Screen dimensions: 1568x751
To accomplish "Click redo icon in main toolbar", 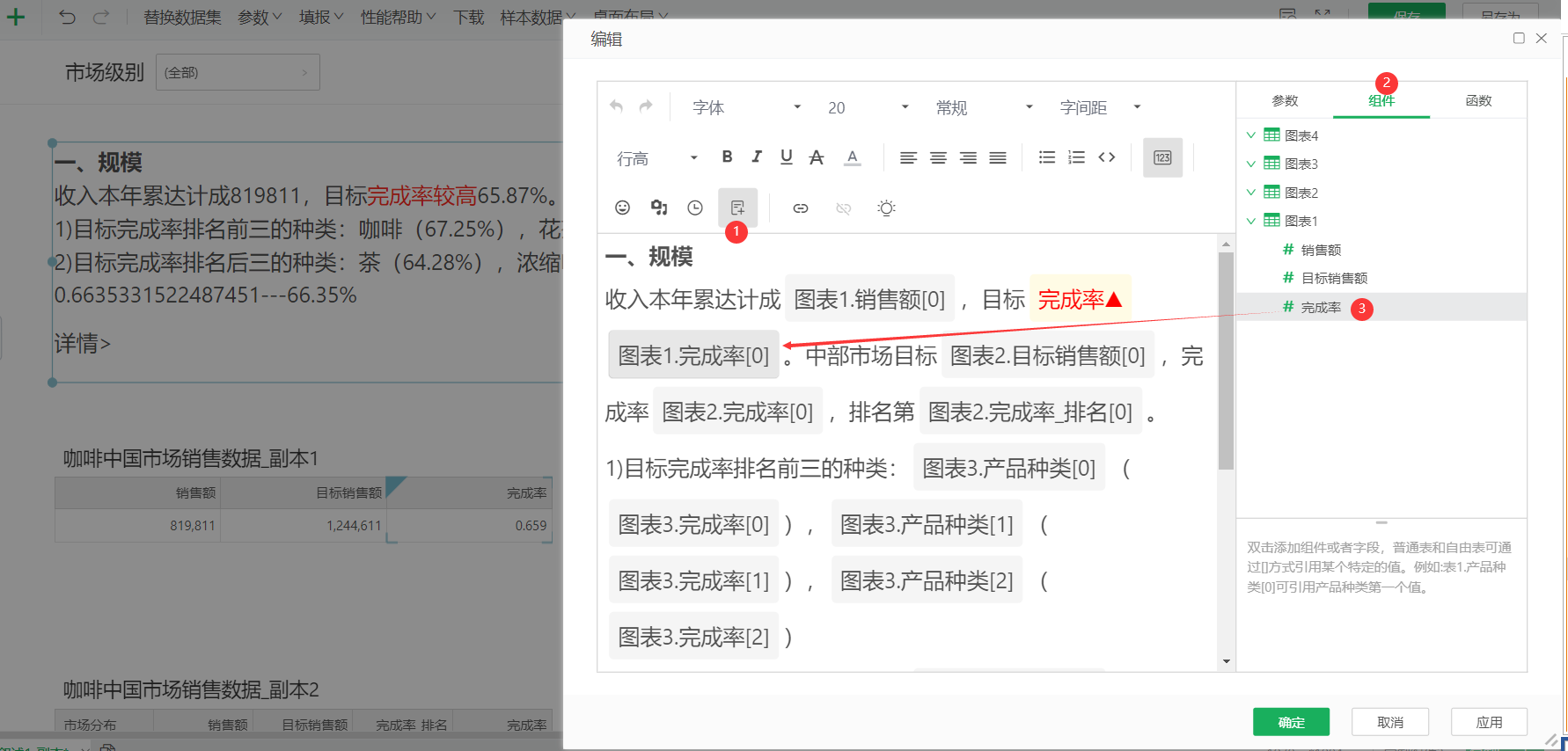I will [x=101, y=17].
